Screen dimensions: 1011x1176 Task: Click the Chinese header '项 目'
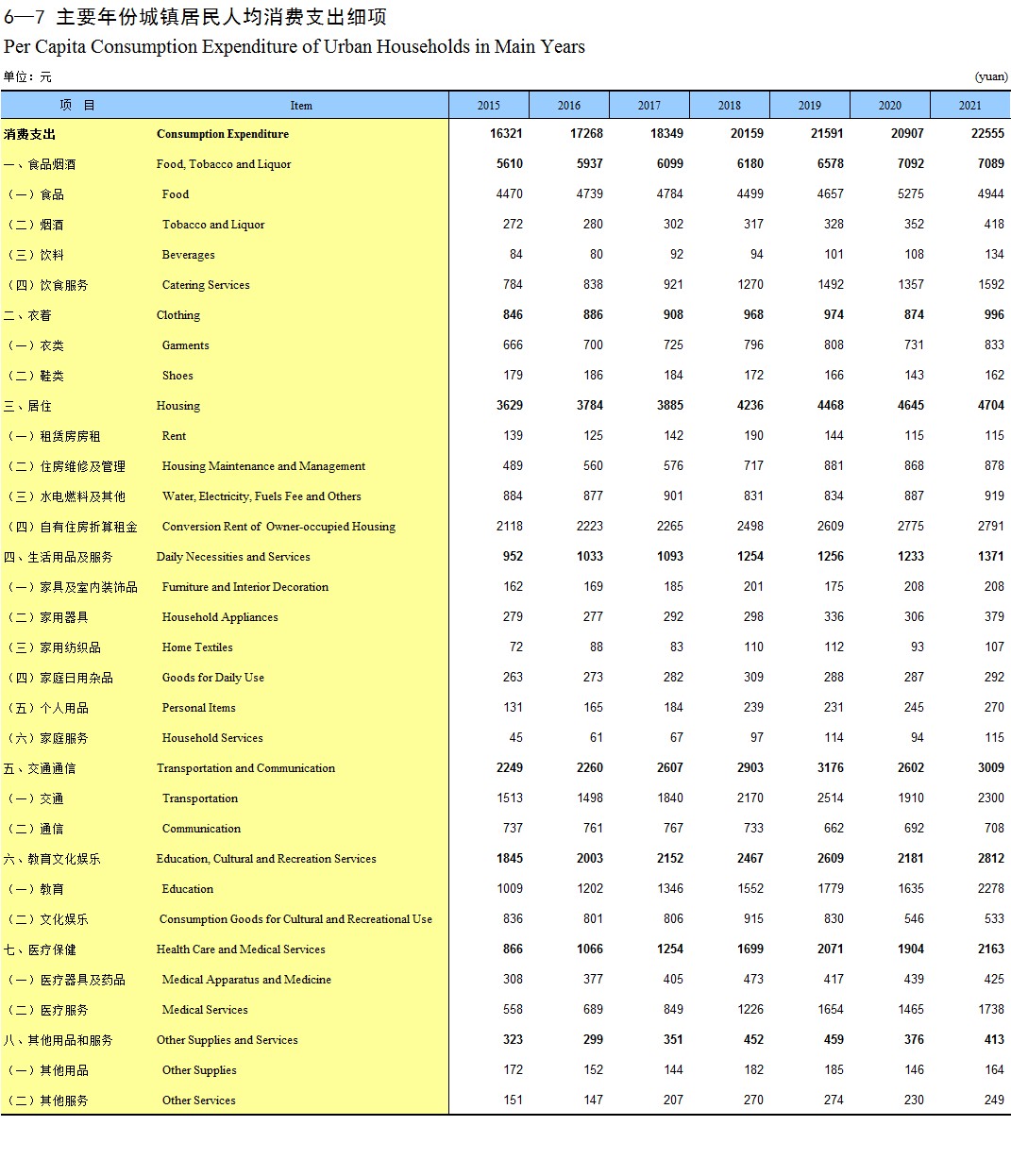click(x=77, y=105)
